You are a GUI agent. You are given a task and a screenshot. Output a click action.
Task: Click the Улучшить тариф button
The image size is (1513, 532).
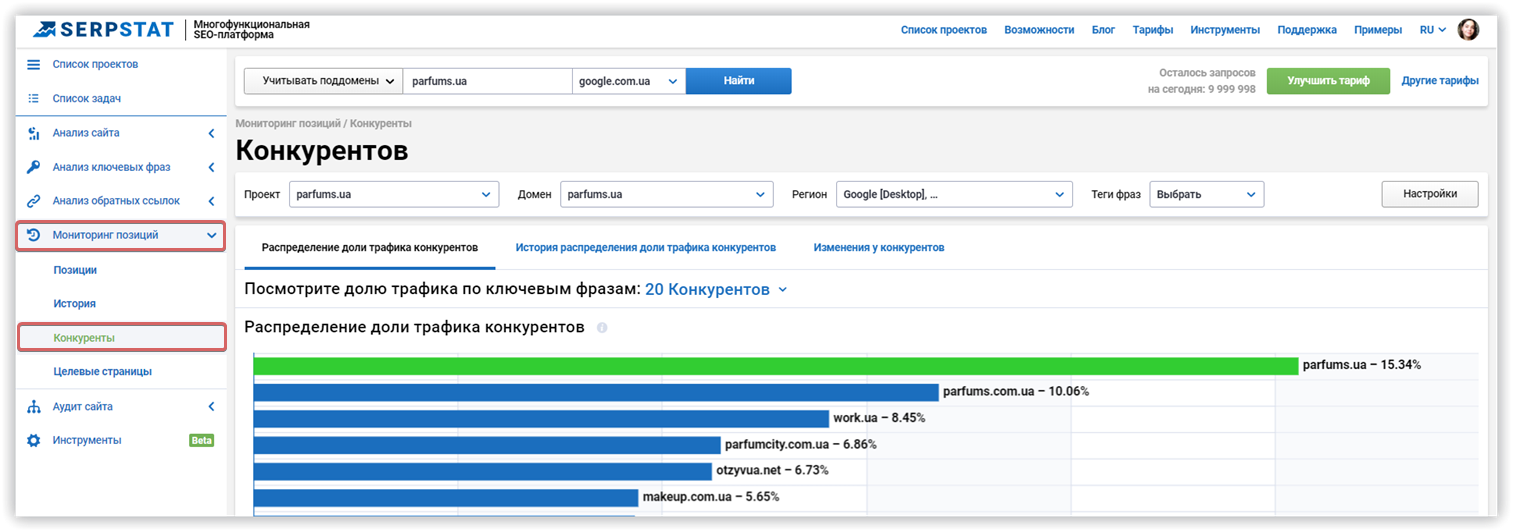(1328, 81)
